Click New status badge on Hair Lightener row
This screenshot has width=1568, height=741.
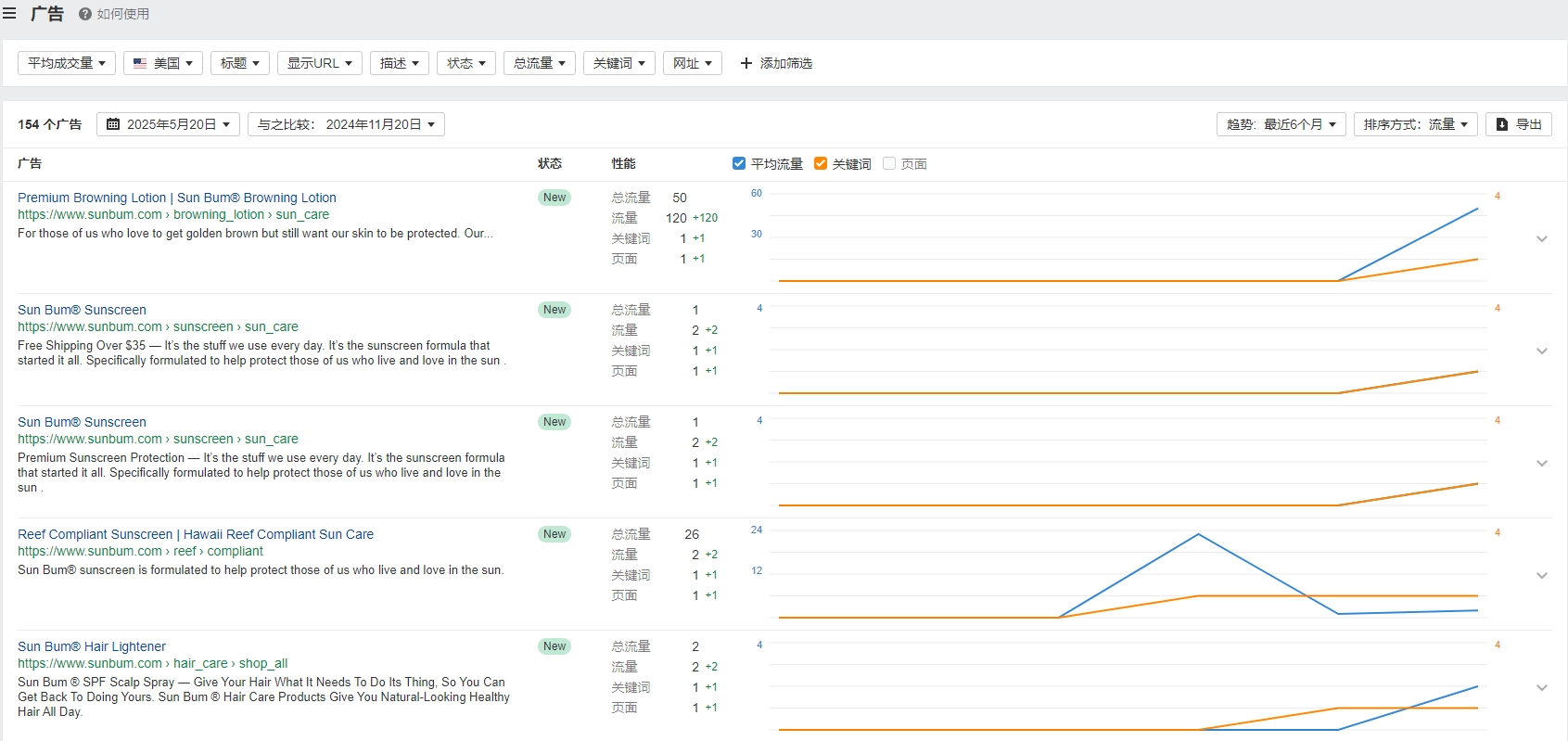pyautogui.click(x=555, y=646)
